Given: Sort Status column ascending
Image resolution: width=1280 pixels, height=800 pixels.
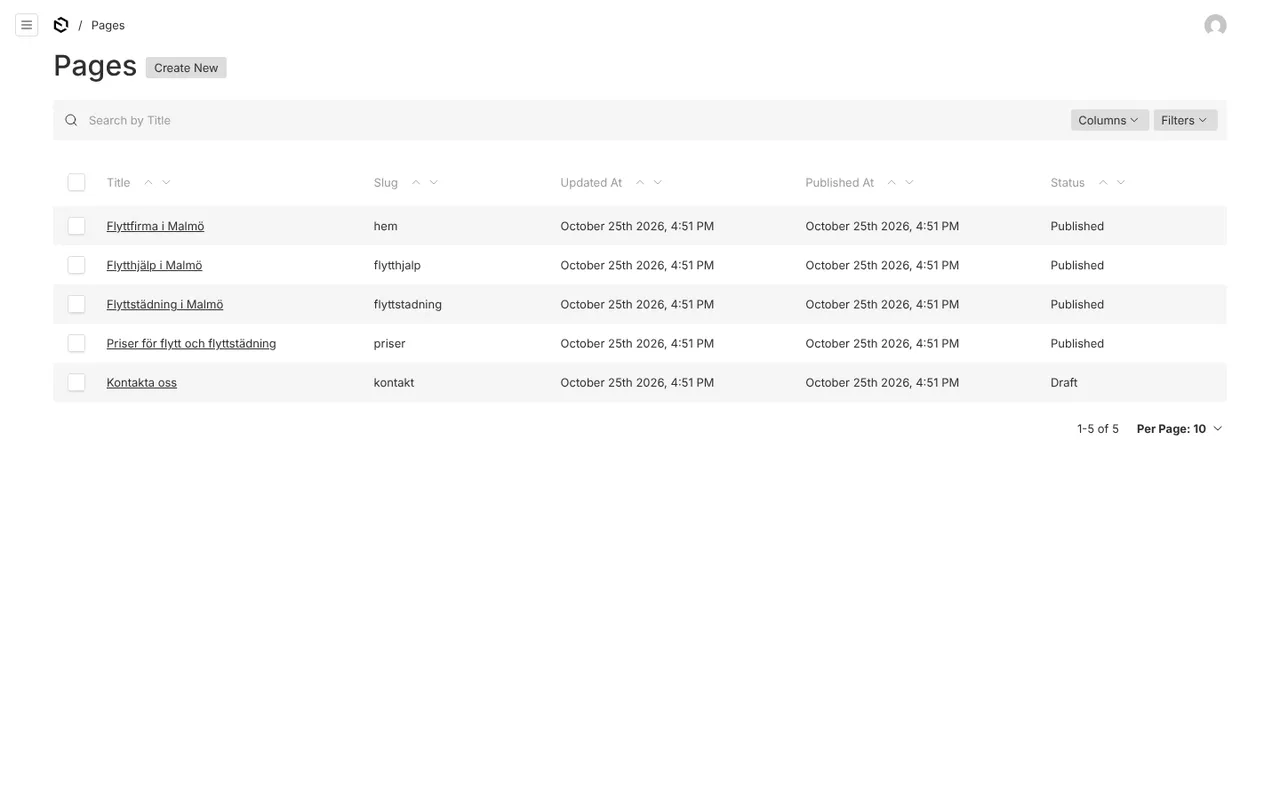Looking at the screenshot, I should 1103,182.
